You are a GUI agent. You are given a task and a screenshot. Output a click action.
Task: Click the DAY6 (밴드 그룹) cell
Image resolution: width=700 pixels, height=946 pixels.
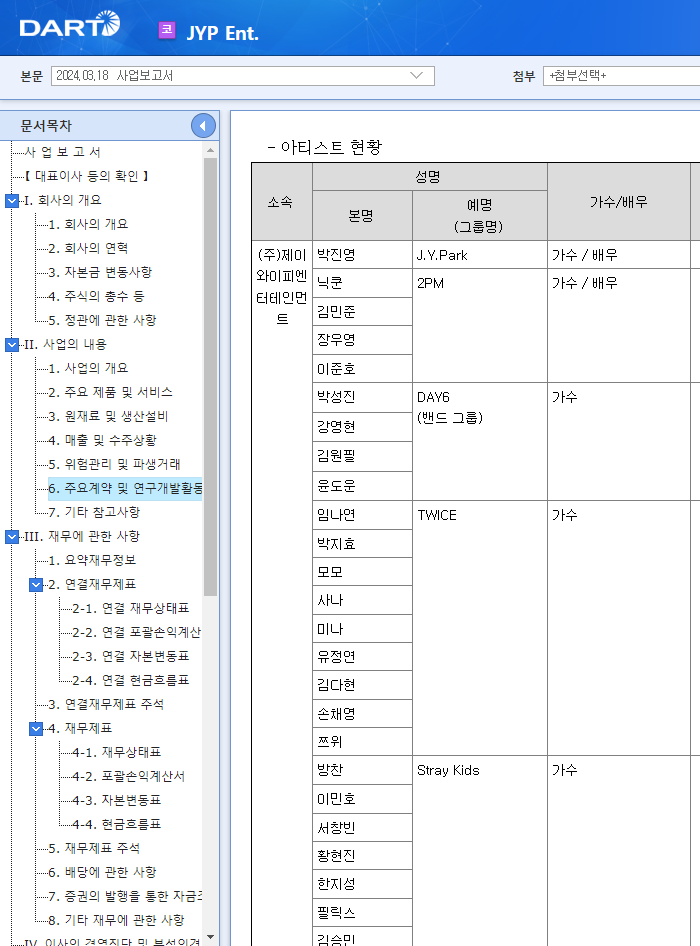(480, 442)
